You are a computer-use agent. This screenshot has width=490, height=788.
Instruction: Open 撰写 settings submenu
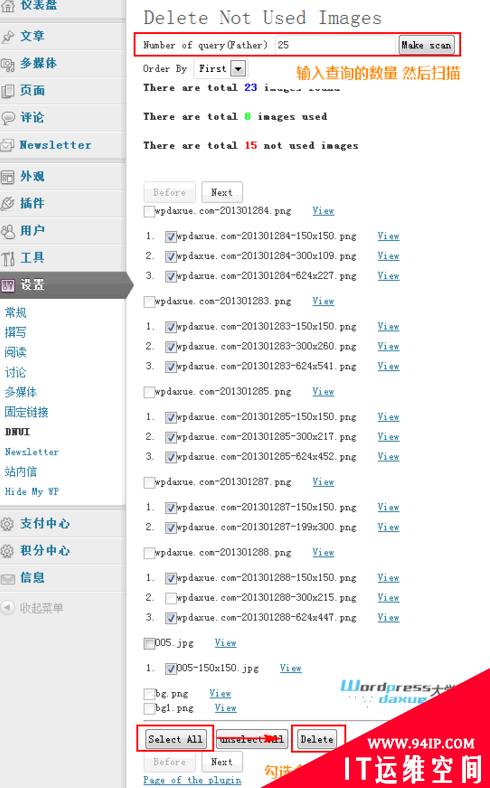16,332
